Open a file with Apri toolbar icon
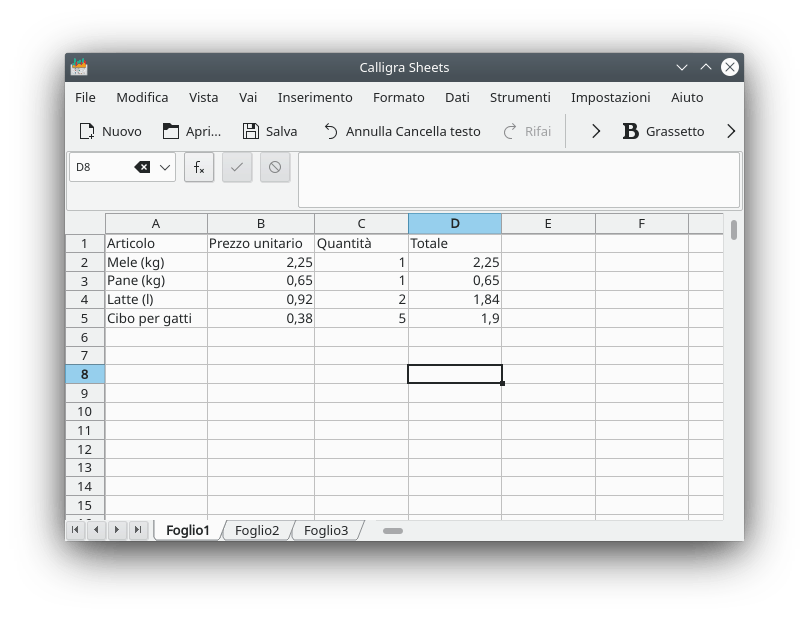This screenshot has width=809, height=618. click(x=171, y=131)
